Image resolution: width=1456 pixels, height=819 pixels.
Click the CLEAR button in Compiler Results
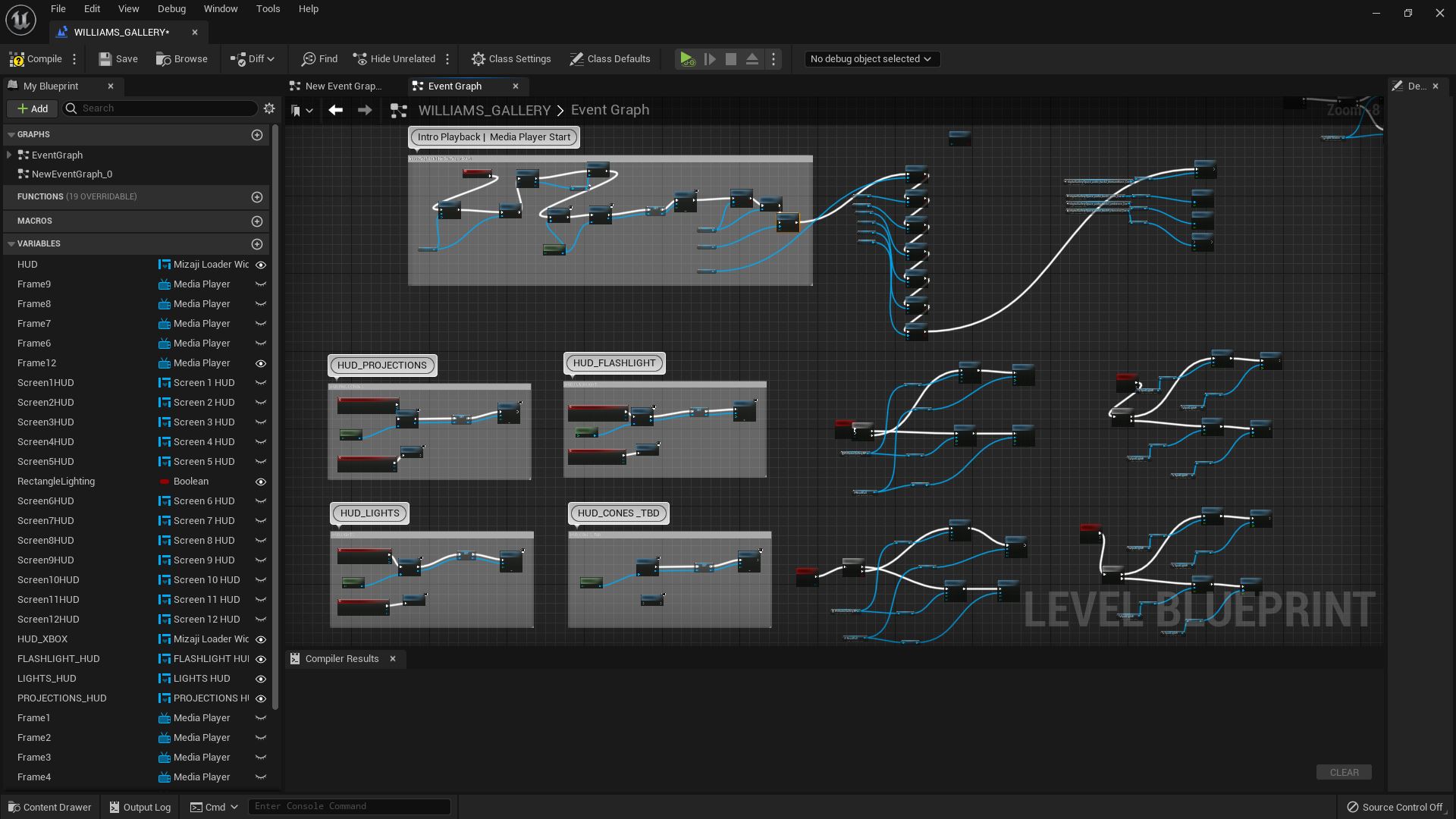(1343, 772)
